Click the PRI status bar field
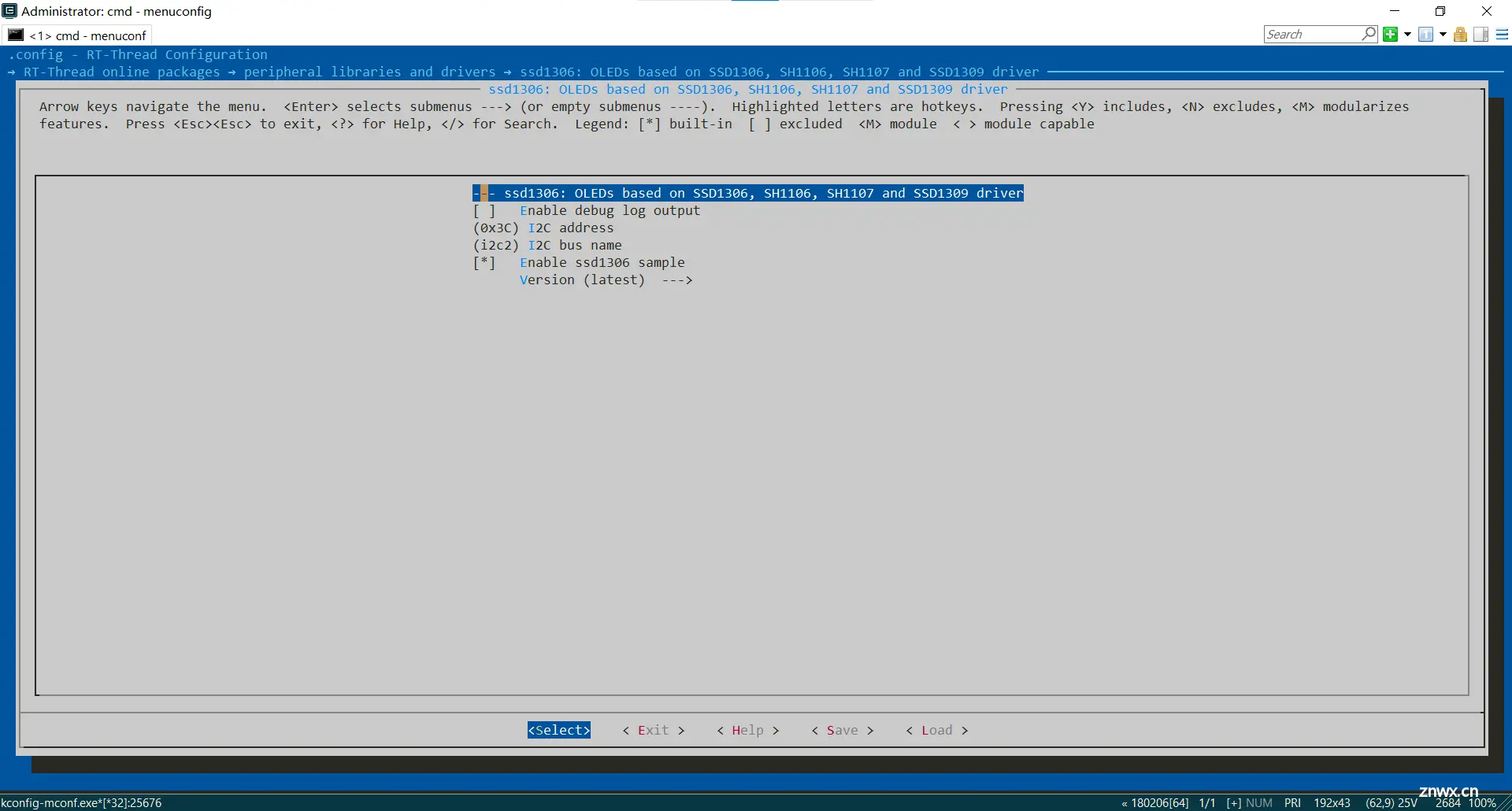This screenshot has width=1512, height=811. (1292, 803)
